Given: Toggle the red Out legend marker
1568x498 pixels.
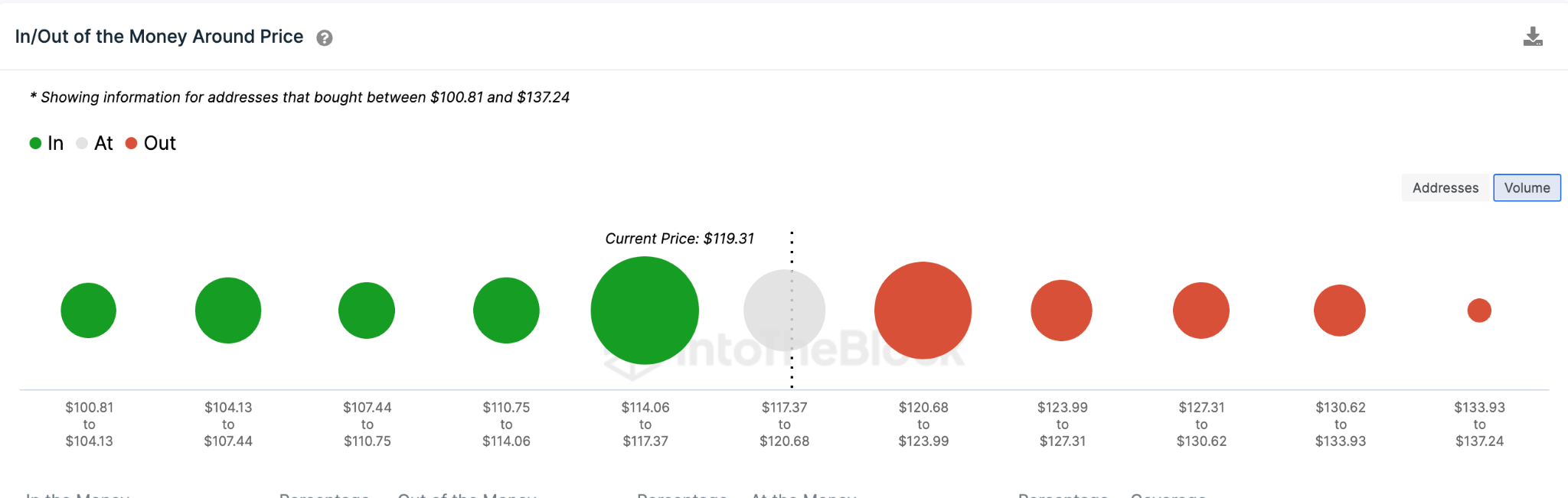Looking at the screenshot, I should point(131,143).
